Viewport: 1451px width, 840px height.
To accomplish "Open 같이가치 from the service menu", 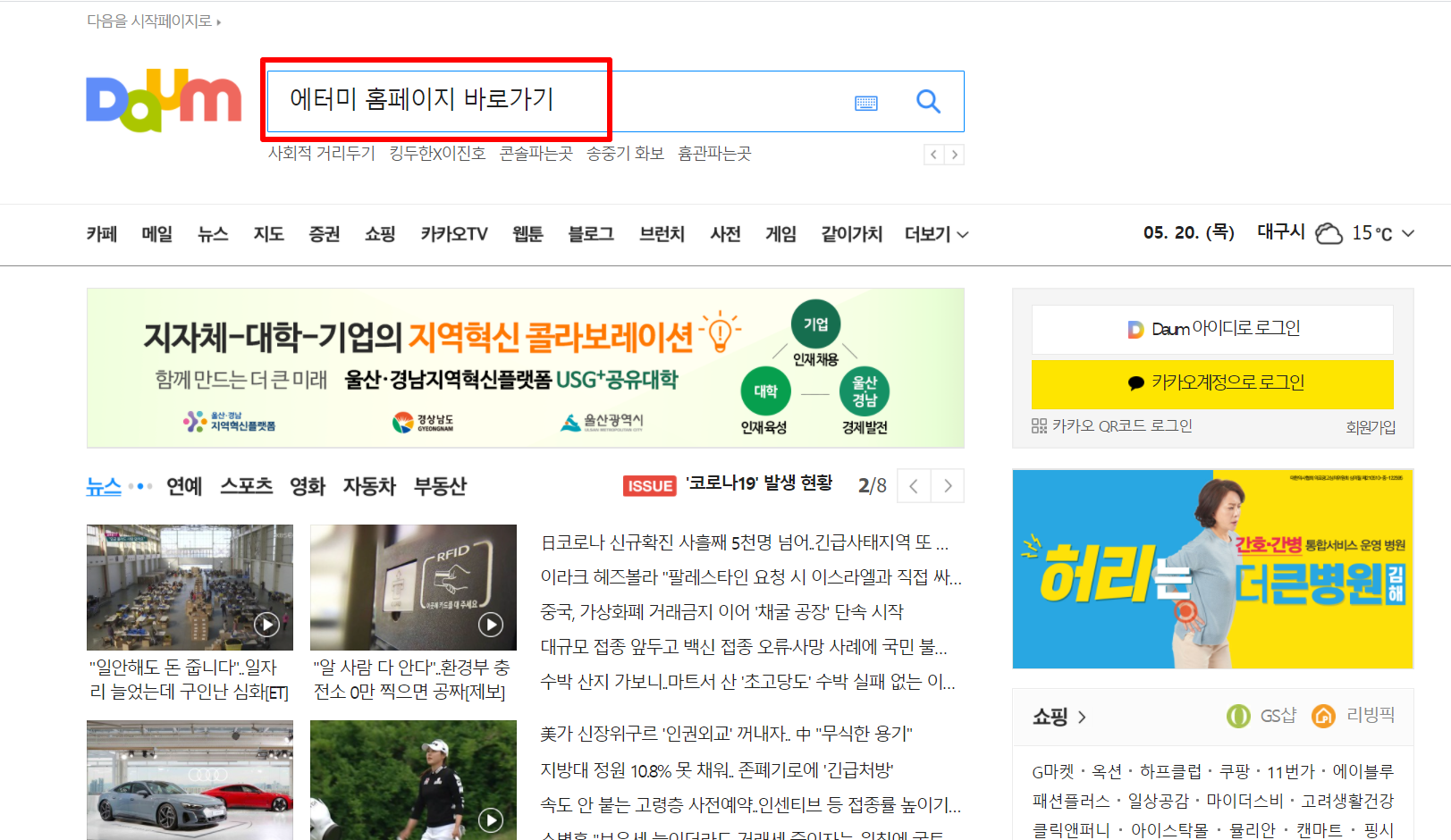I will tap(851, 234).
